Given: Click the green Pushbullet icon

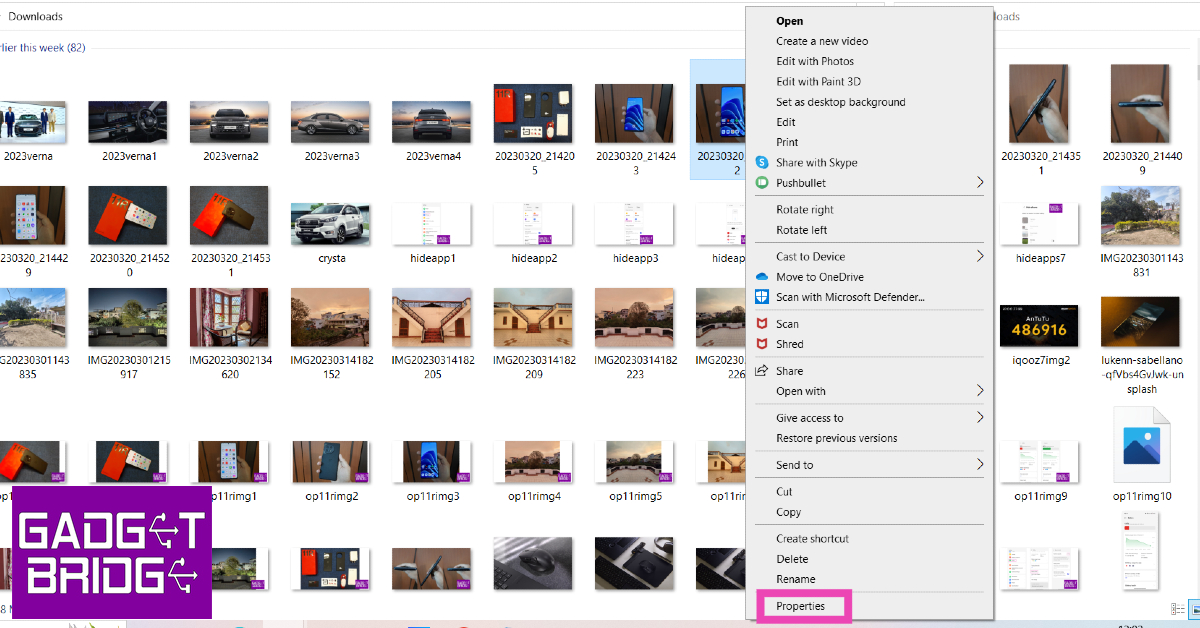Looking at the screenshot, I should point(762,183).
